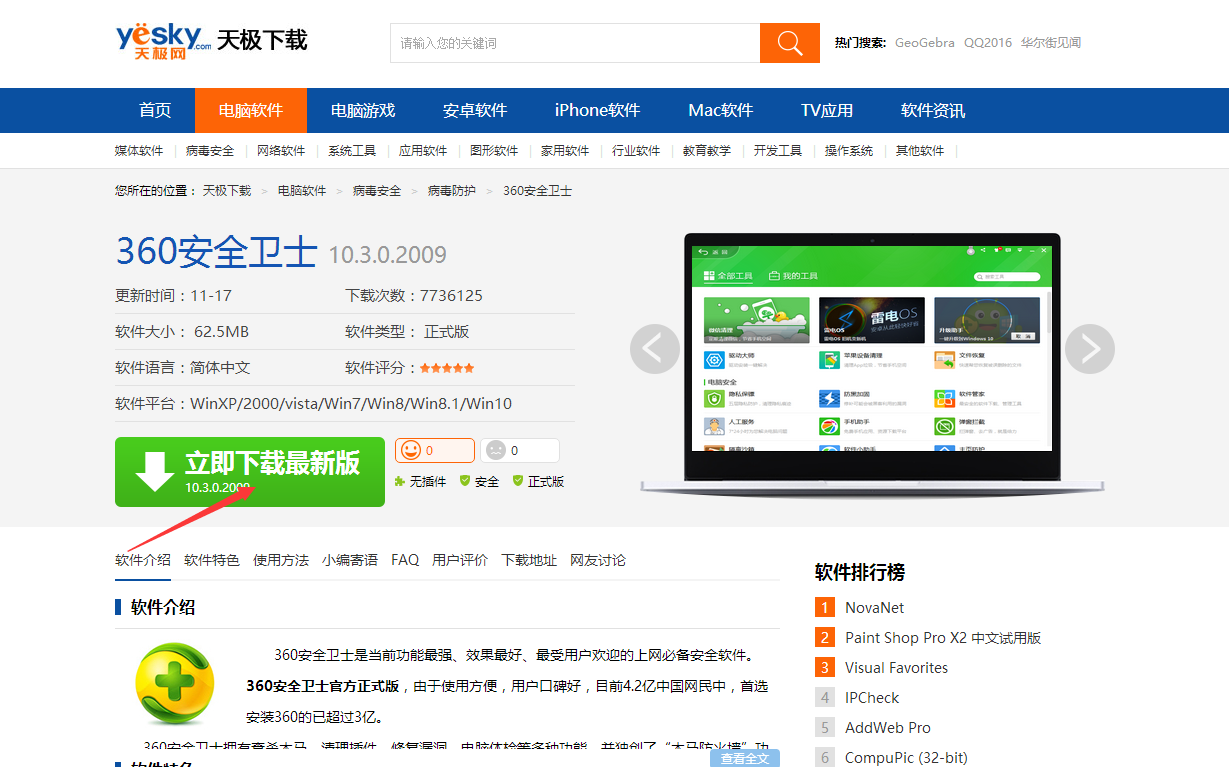1229x767 pixels.
Task: Open the 教育教学 subcategory
Action: click(707, 151)
